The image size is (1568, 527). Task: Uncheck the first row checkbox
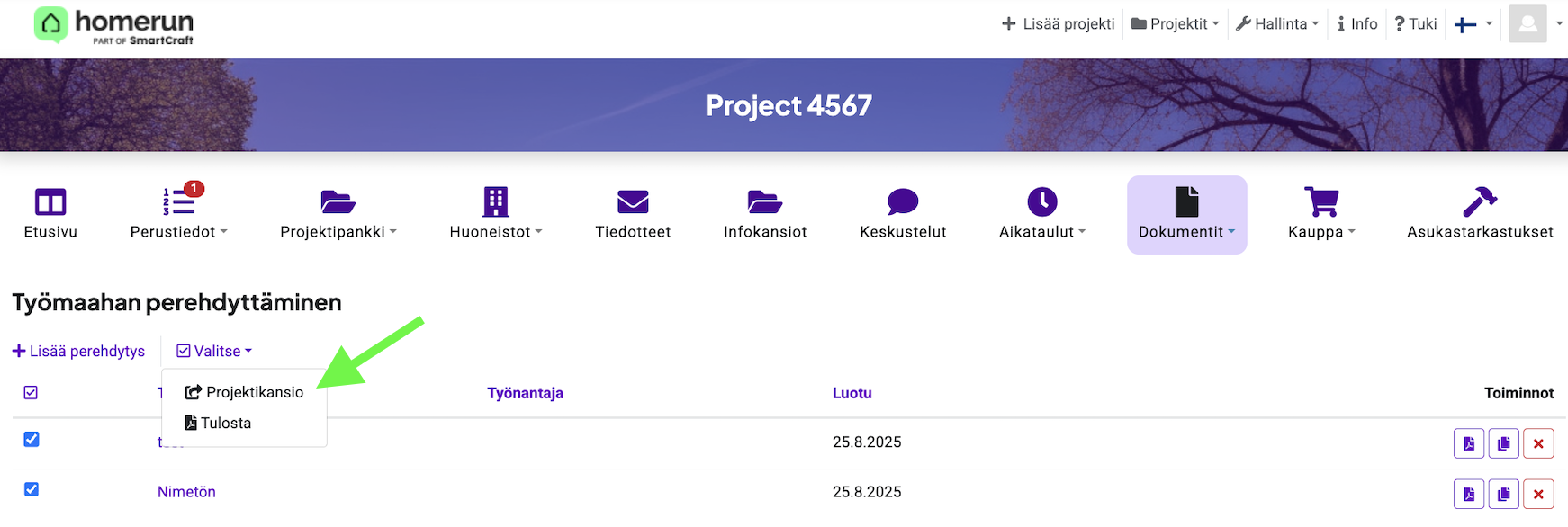click(32, 439)
